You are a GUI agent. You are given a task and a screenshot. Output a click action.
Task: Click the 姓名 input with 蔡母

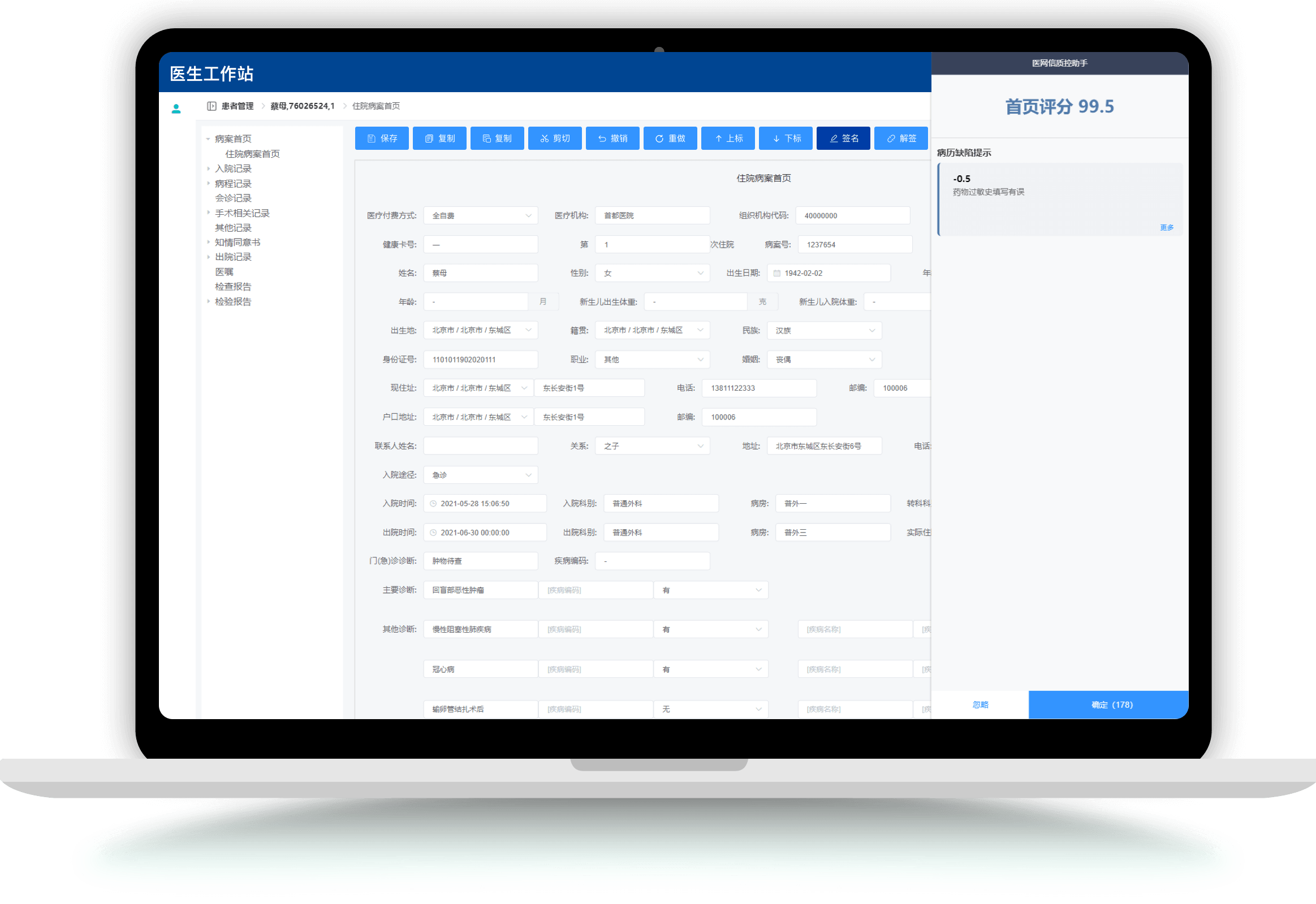click(x=480, y=273)
